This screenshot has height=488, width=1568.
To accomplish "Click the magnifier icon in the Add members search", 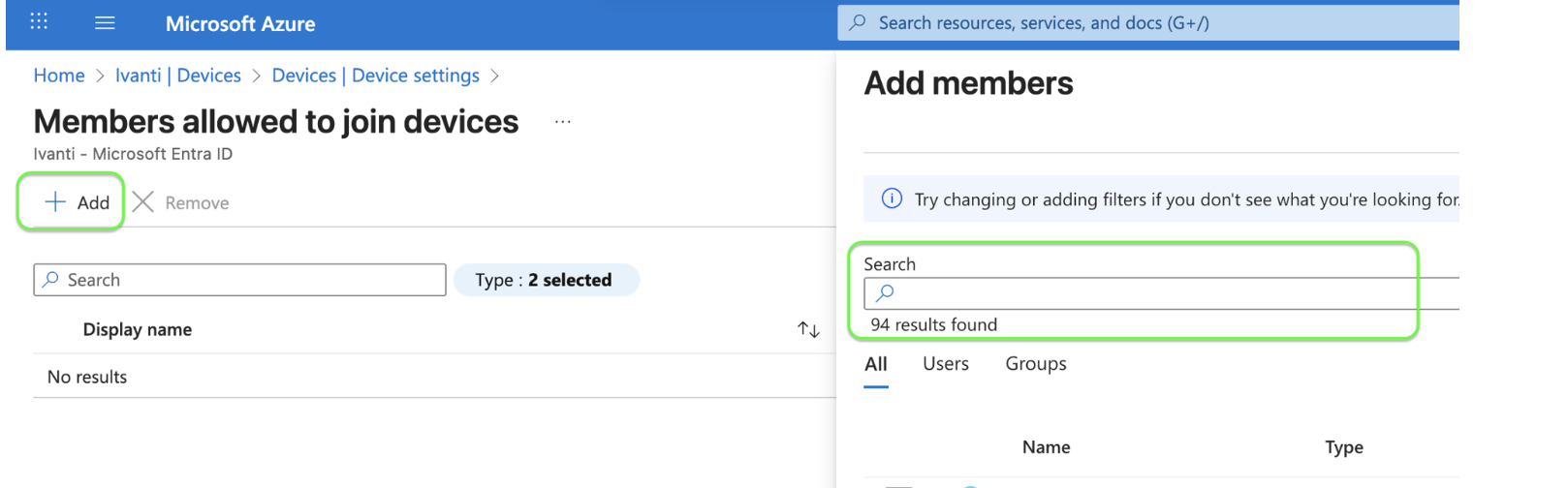I will tap(885, 293).
